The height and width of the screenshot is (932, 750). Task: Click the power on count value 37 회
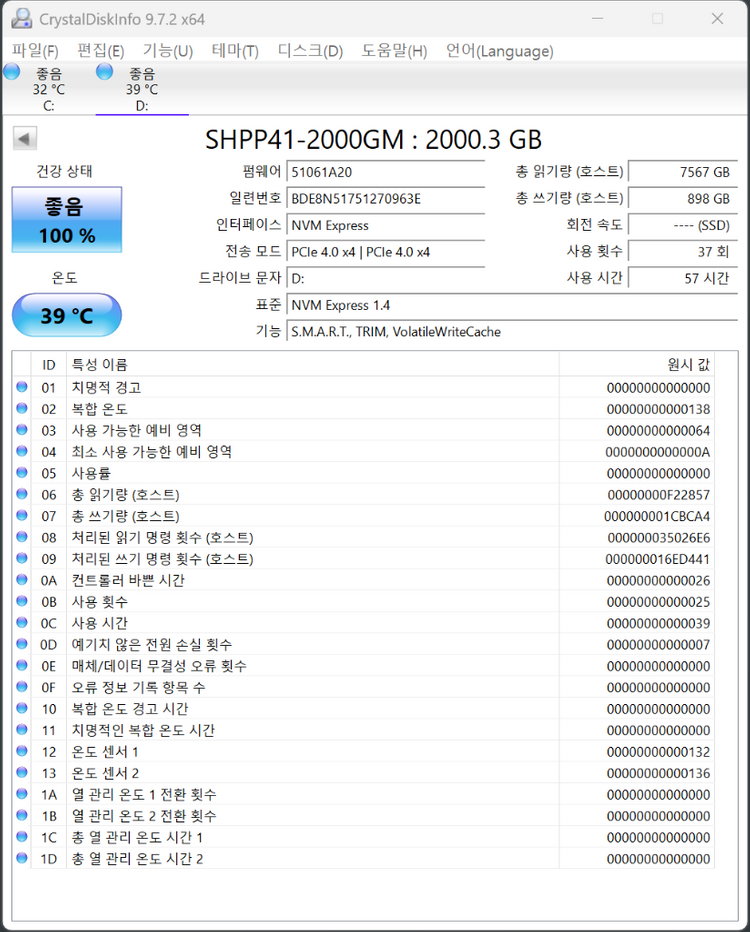click(x=683, y=252)
